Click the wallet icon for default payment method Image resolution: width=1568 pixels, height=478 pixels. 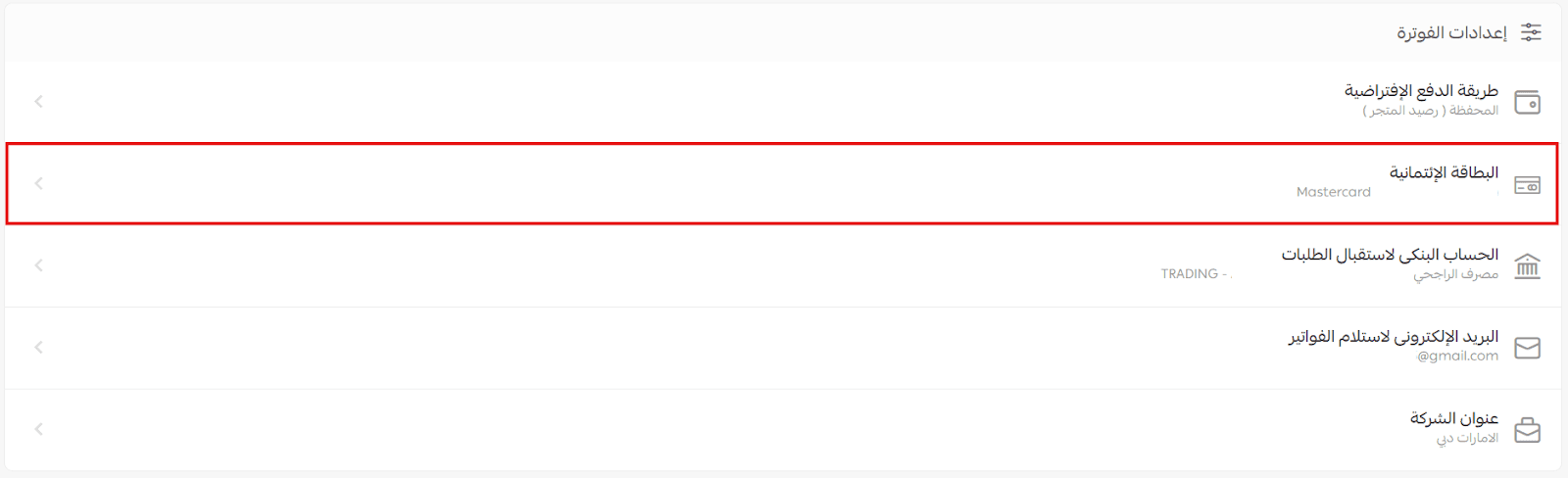pyautogui.click(x=1527, y=102)
